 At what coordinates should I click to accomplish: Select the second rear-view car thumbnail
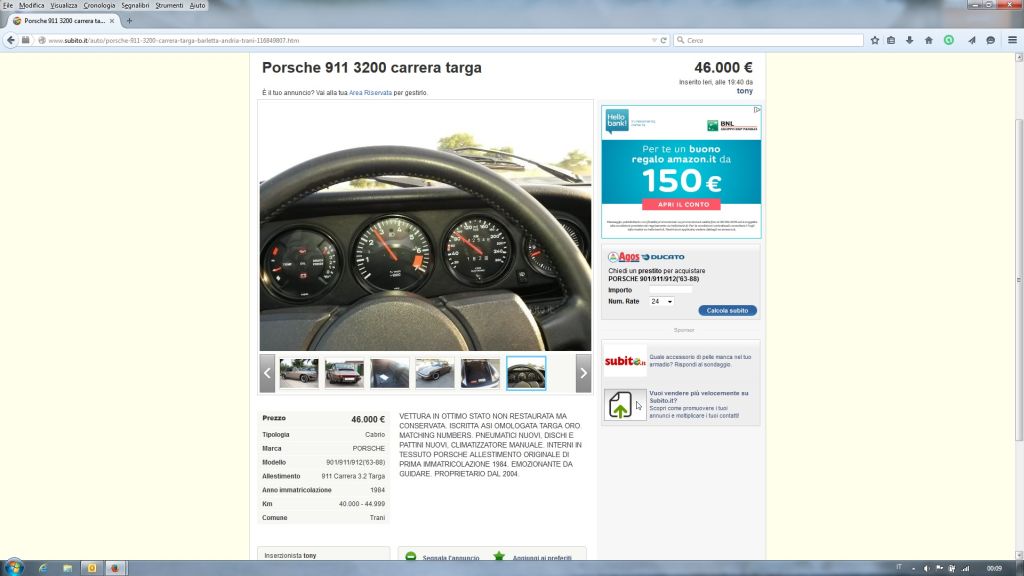(x=344, y=374)
